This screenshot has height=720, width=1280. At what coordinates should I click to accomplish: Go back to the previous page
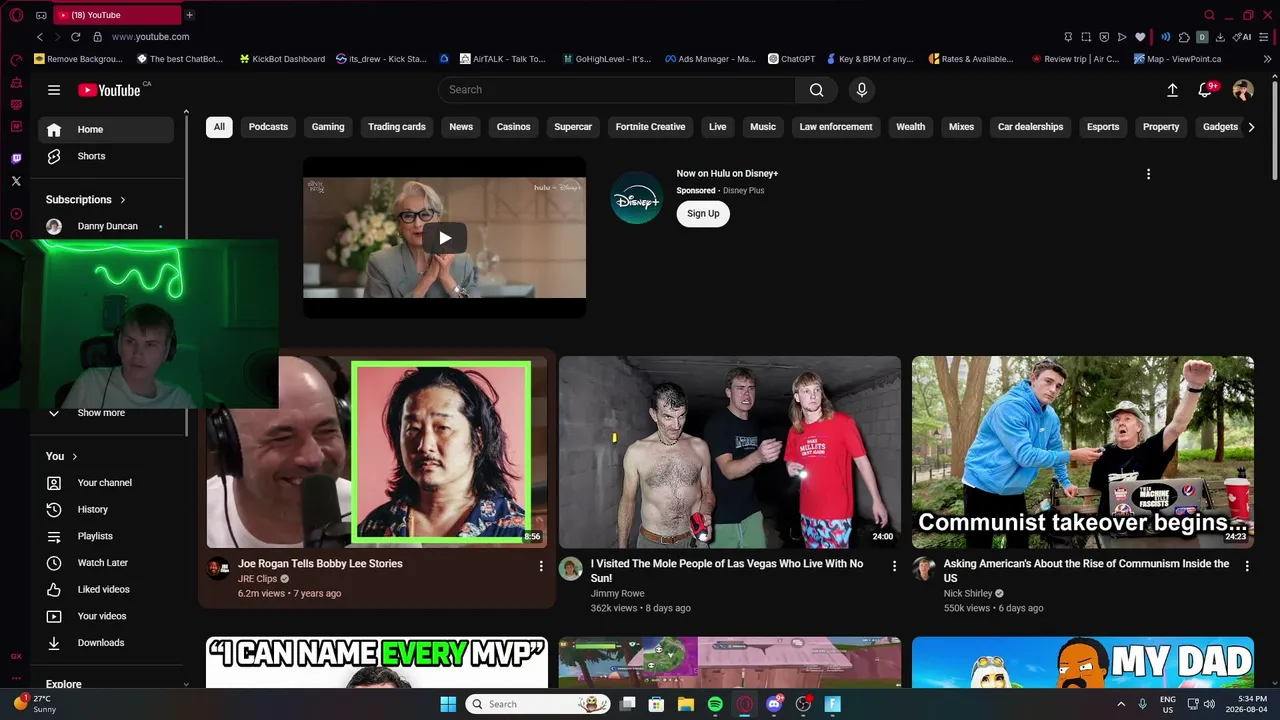40,37
